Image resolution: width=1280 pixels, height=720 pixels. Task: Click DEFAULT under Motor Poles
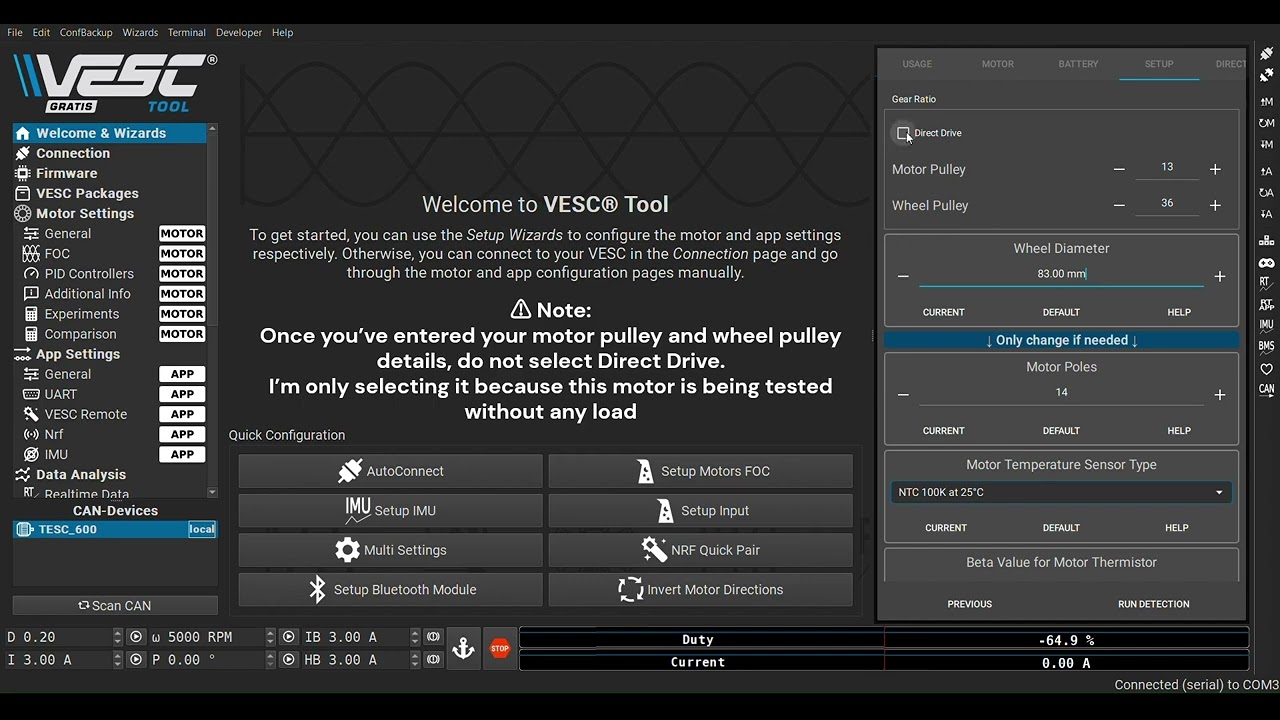coord(1061,431)
